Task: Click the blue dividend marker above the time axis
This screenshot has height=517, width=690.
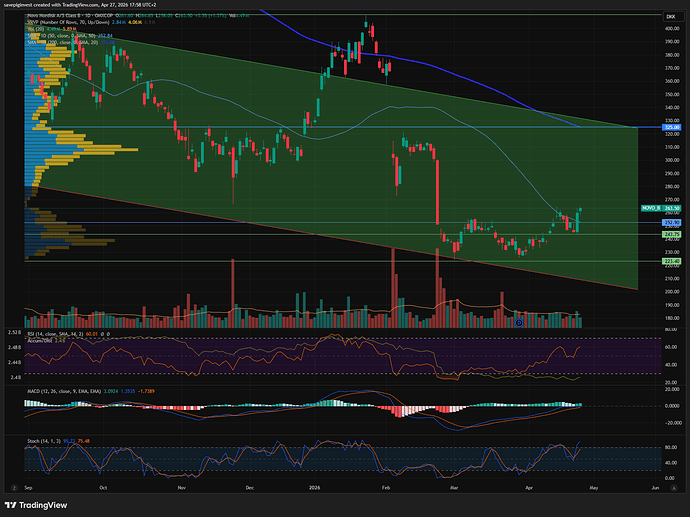Action: 518,322
